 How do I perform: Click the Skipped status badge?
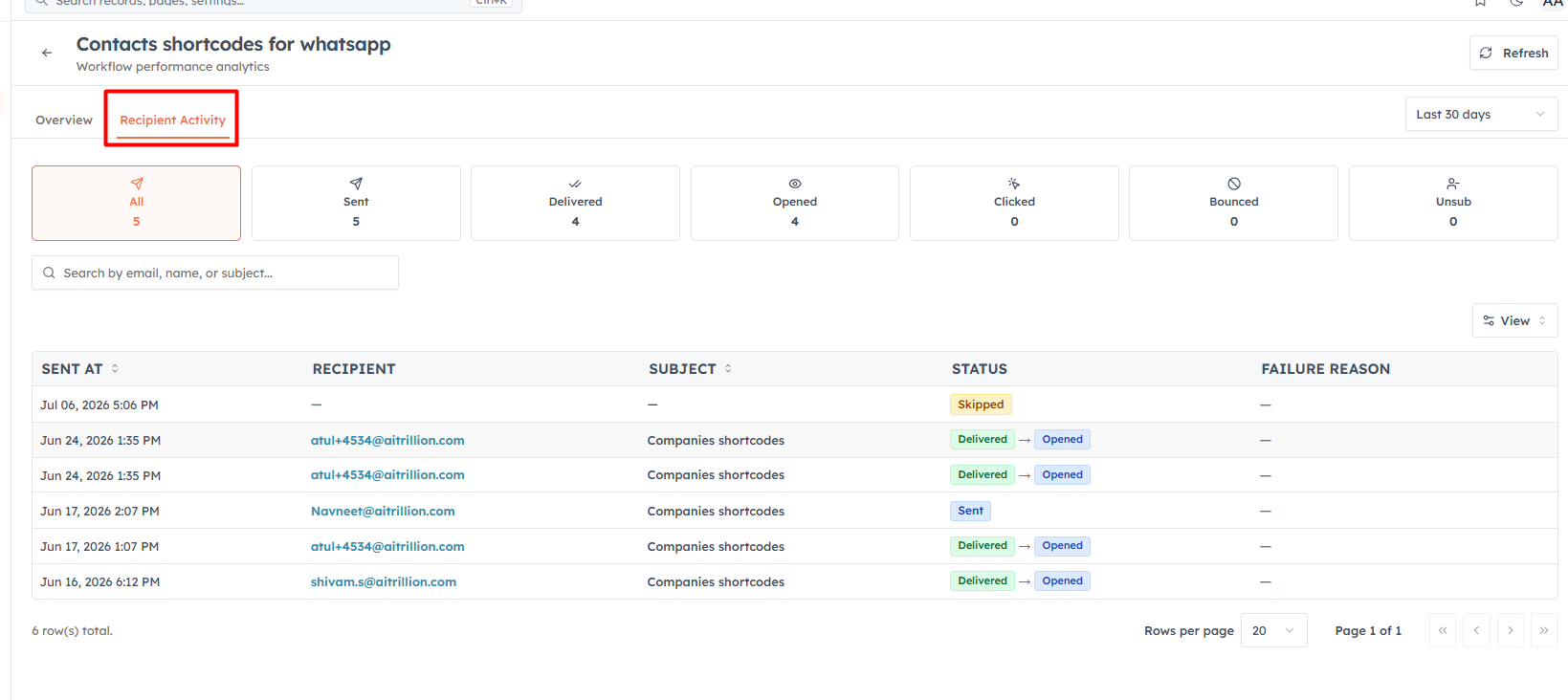[981, 405]
